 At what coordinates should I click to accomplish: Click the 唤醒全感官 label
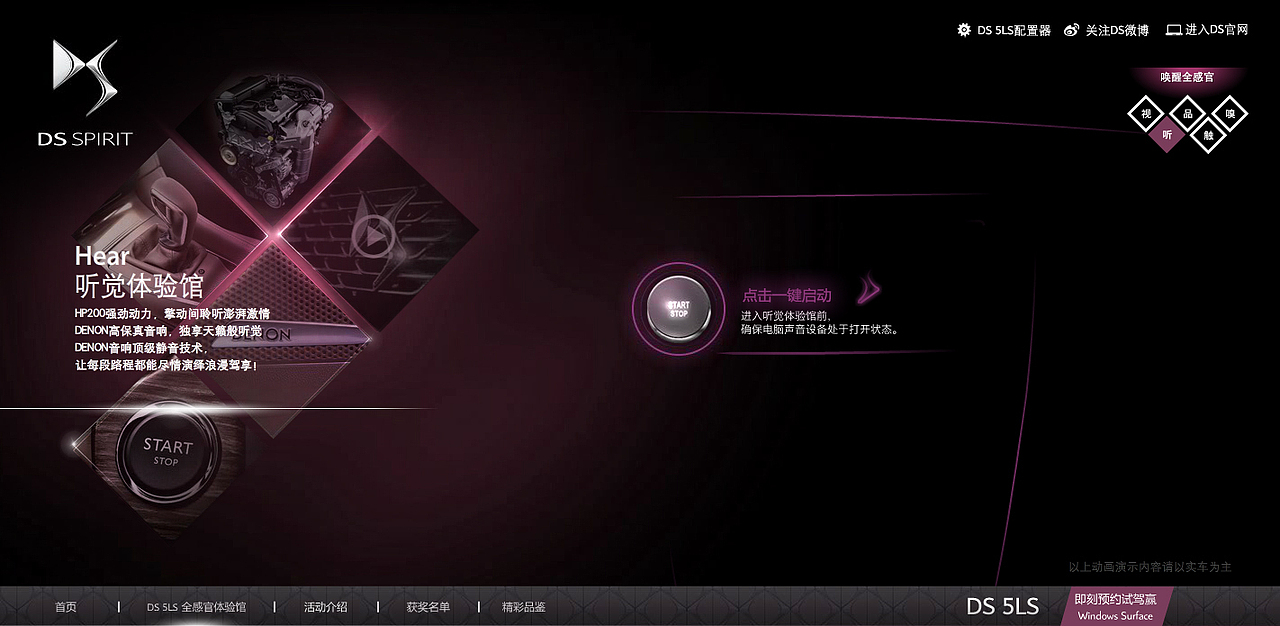point(1187,77)
